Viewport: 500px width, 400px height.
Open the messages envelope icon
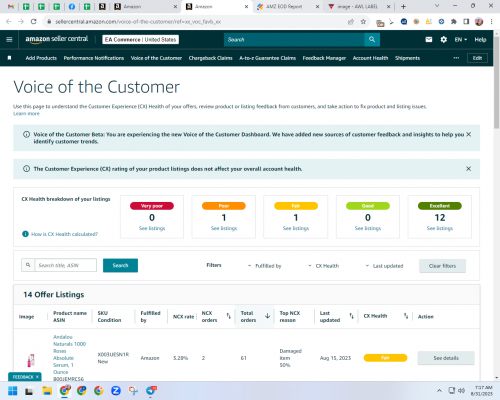429,40
